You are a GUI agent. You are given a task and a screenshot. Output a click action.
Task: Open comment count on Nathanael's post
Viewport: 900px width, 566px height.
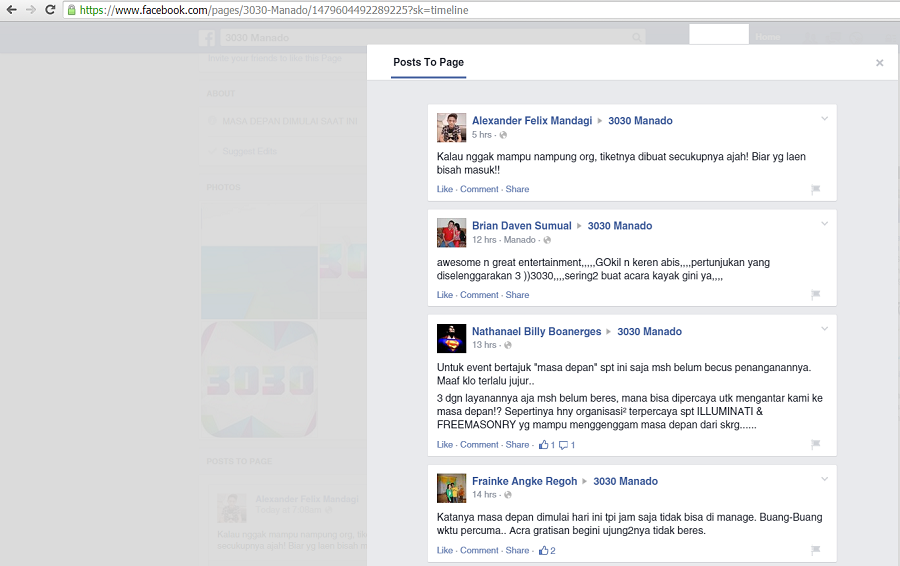(566, 445)
